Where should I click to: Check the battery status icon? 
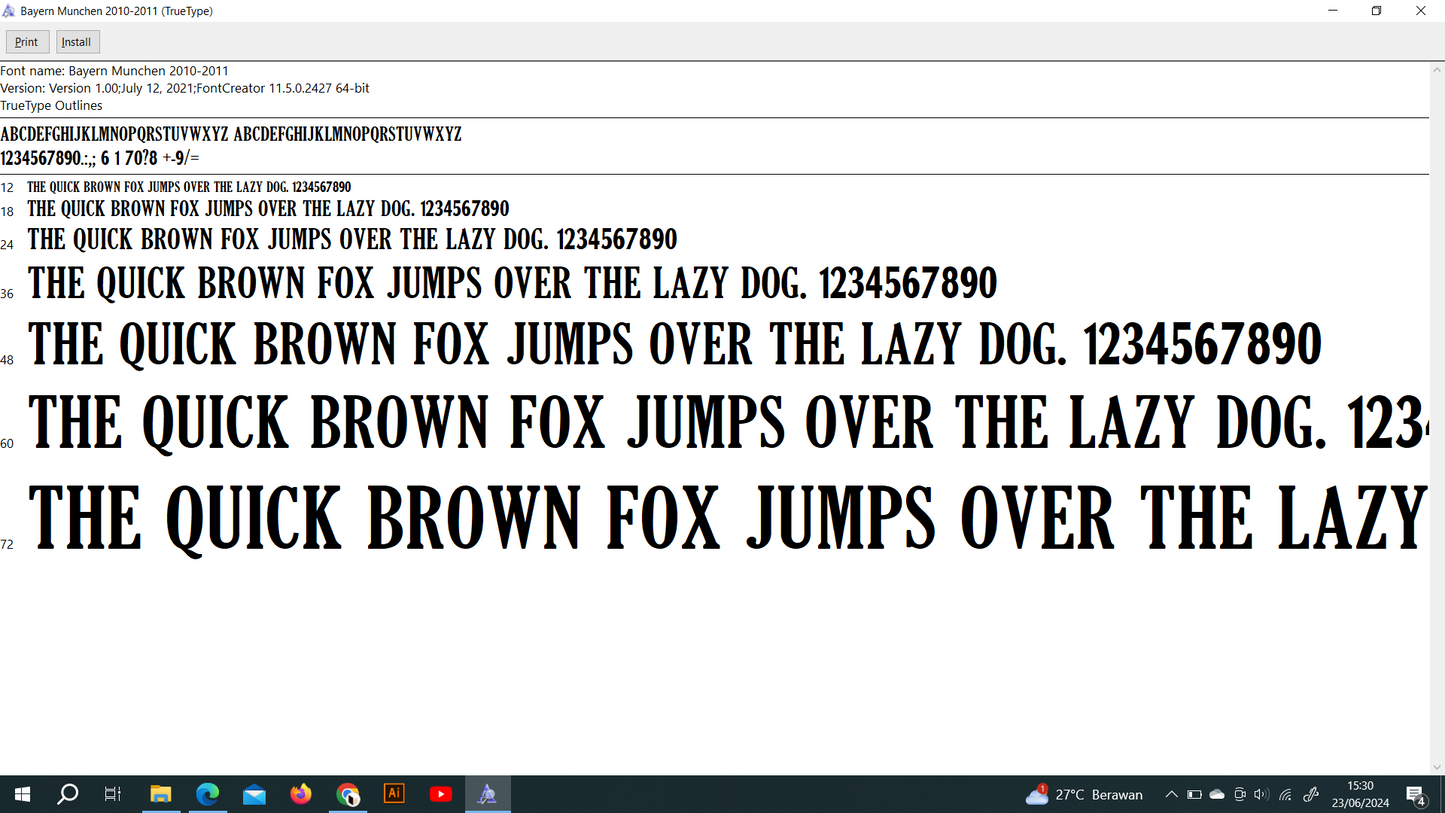1194,794
